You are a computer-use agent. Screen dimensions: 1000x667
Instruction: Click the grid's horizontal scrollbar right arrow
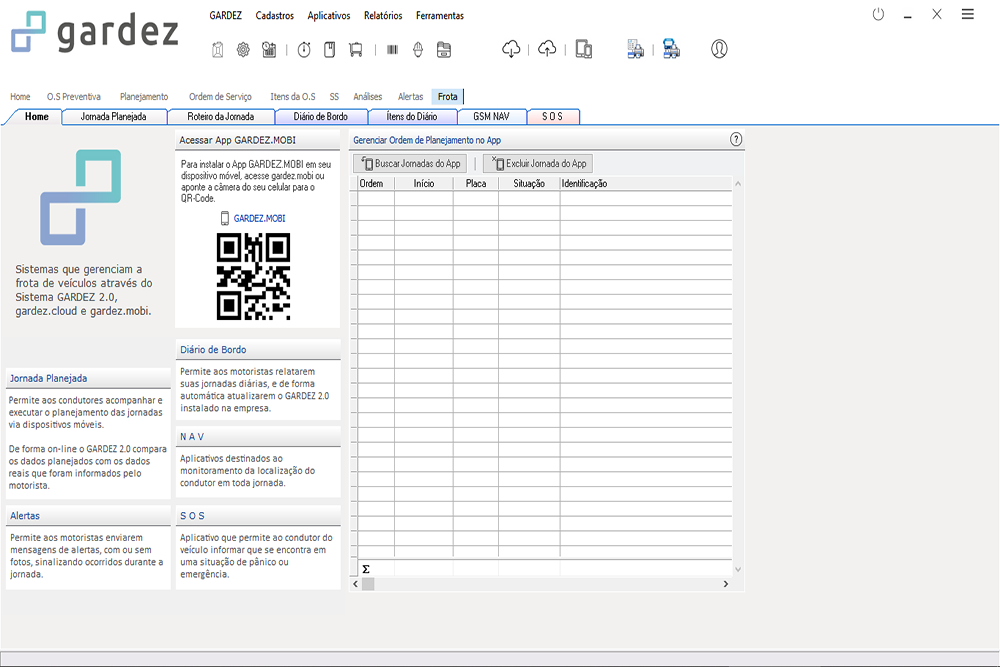tap(726, 584)
